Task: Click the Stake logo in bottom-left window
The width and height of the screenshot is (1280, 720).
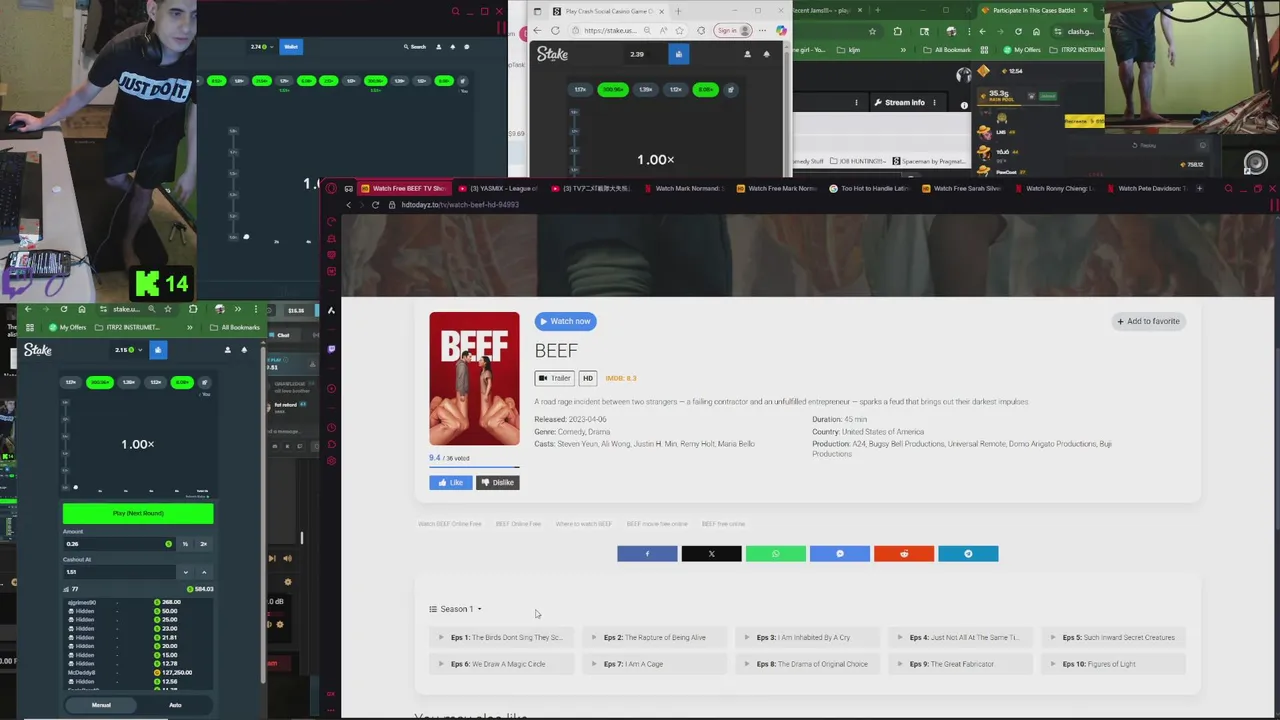Action: tap(38, 350)
